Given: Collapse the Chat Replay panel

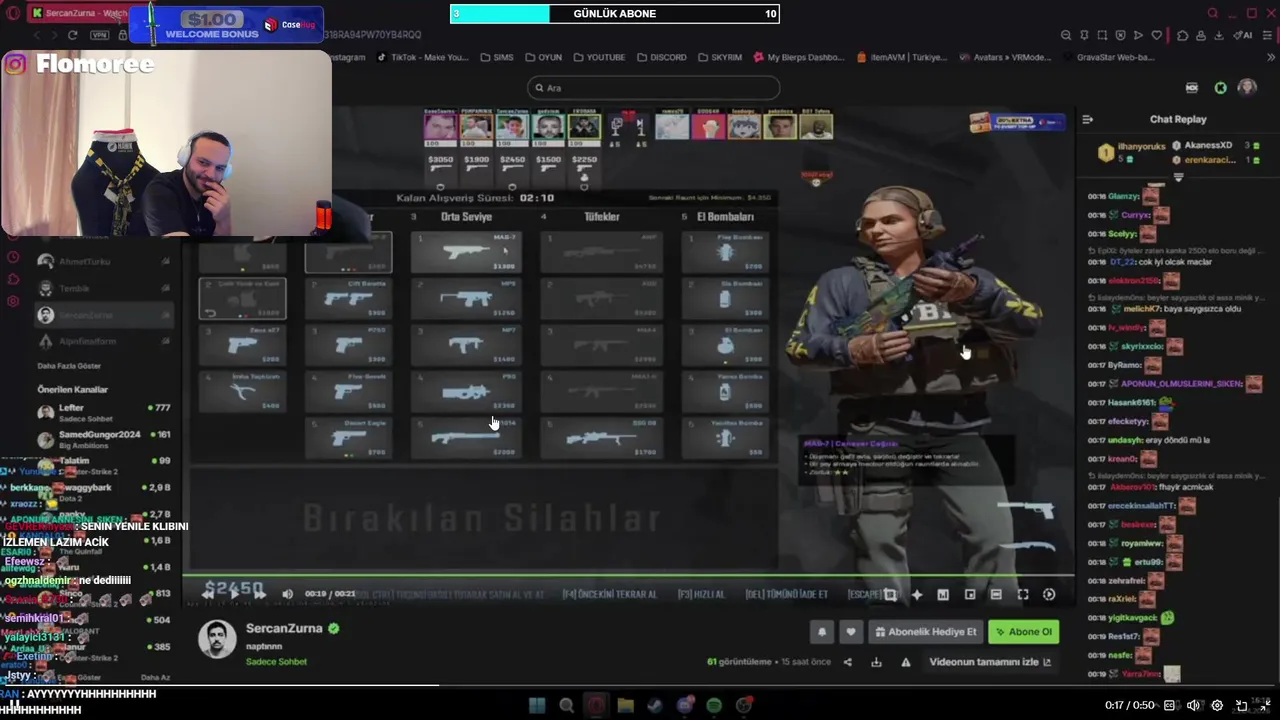Looking at the screenshot, I should tap(1087, 119).
